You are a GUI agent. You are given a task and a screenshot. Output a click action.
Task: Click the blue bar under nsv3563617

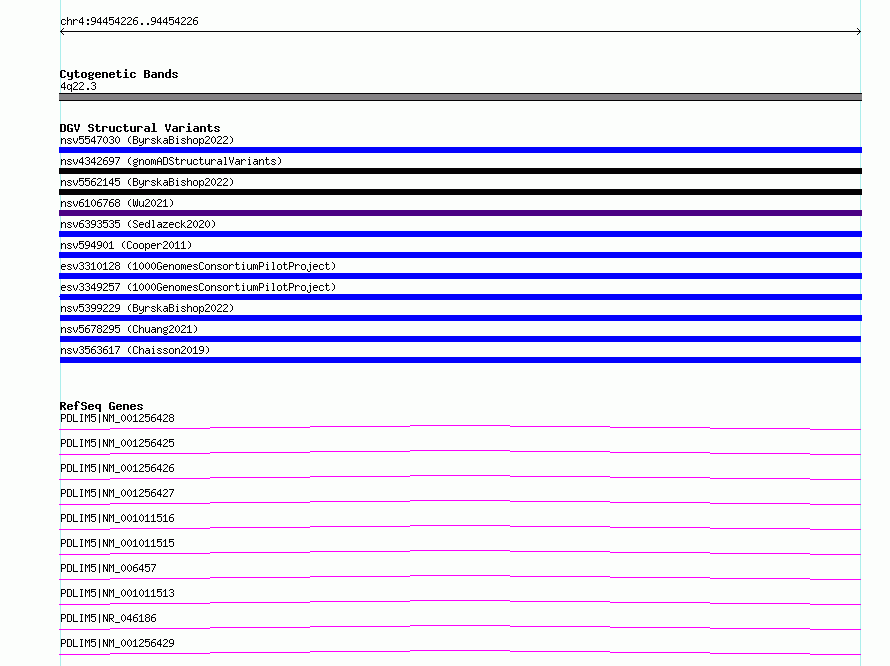(460, 360)
